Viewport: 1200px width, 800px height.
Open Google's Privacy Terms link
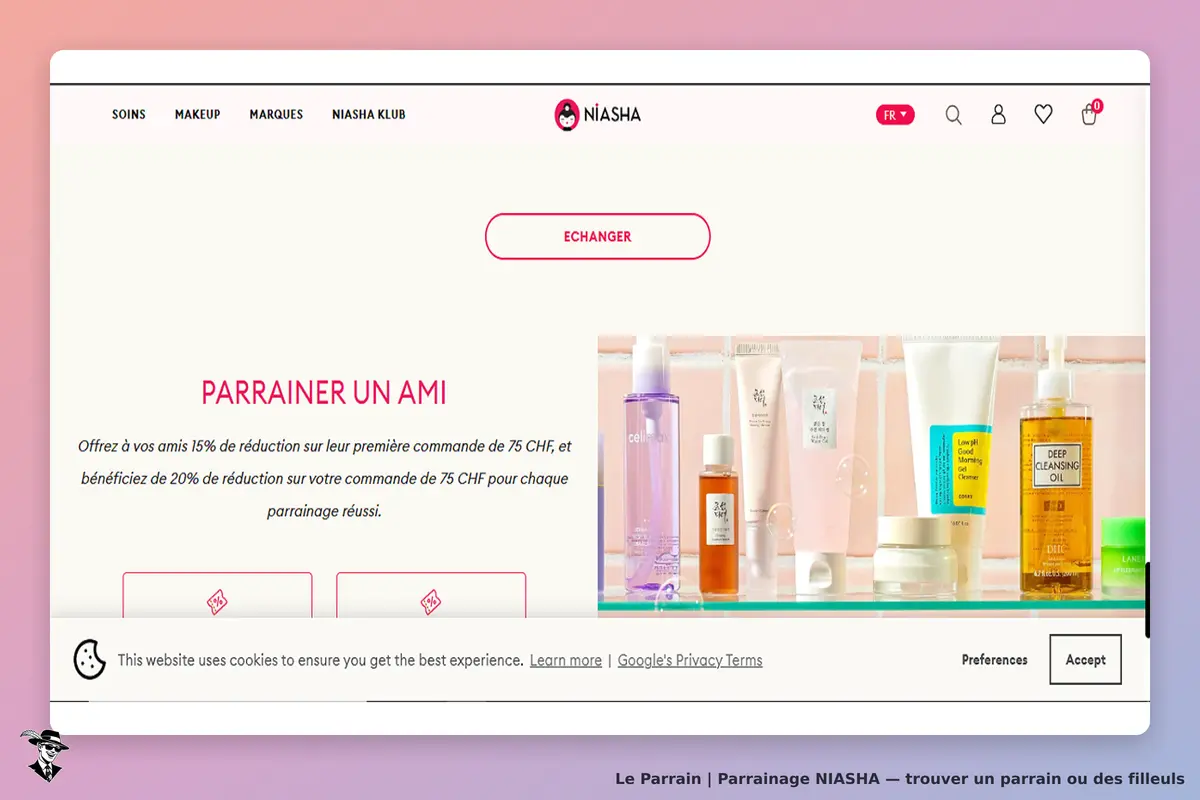click(x=690, y=660)
